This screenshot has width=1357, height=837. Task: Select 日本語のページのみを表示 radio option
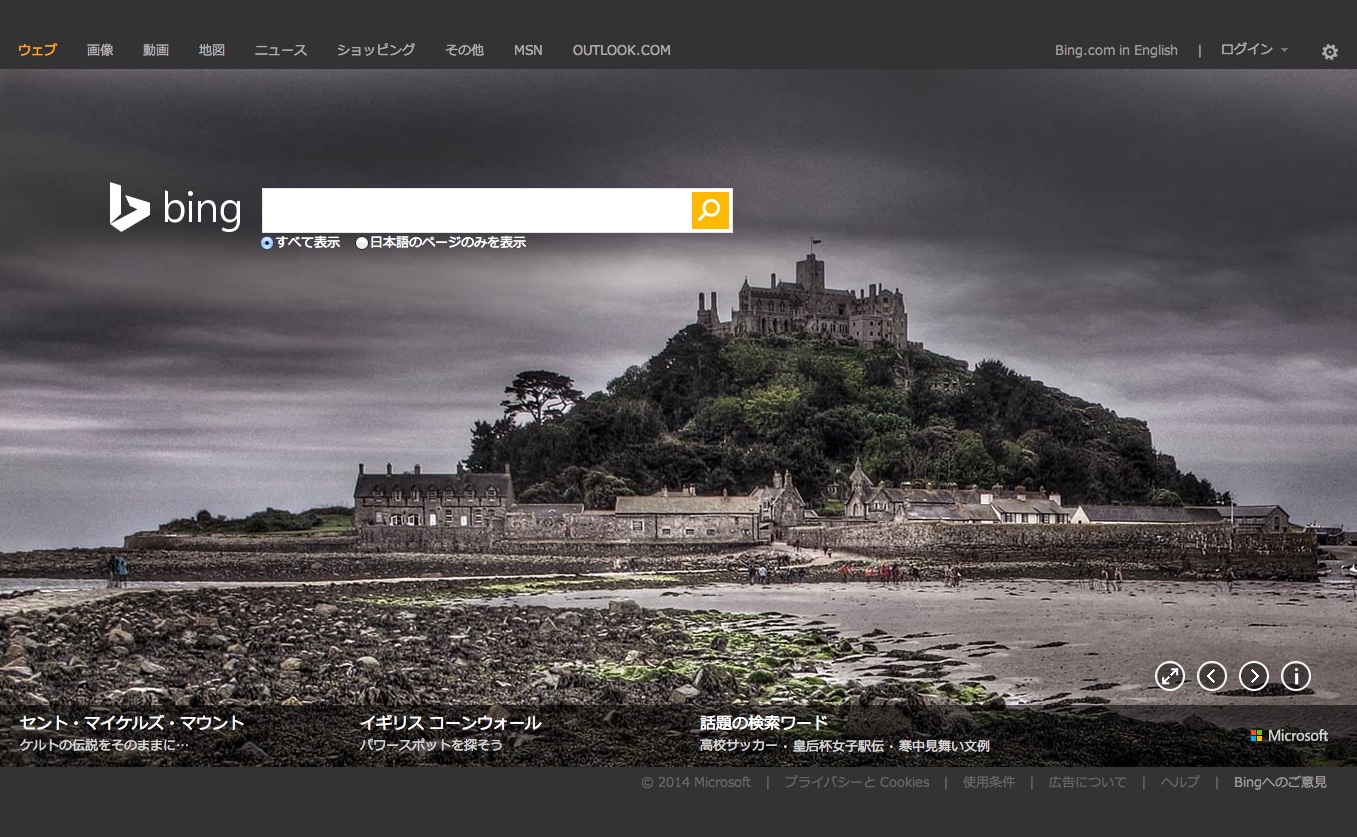tap(362, 243)
